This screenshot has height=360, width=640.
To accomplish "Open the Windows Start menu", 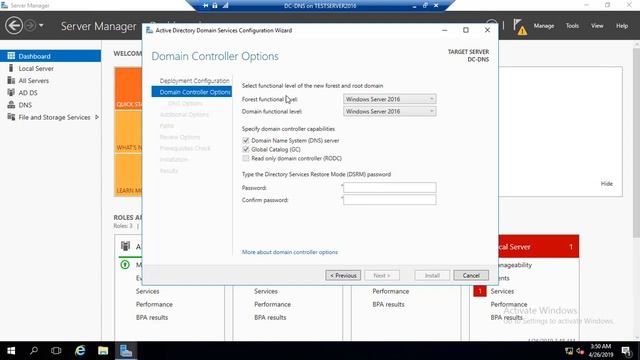I will click(11, 351).
